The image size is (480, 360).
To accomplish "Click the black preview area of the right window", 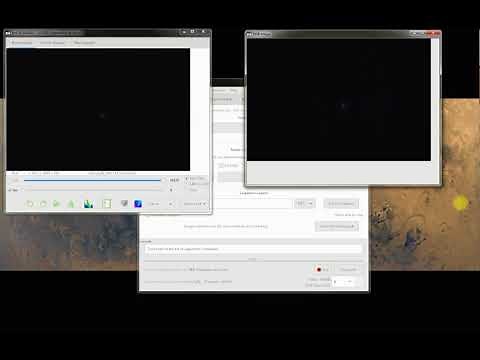I will pos(339,100).
